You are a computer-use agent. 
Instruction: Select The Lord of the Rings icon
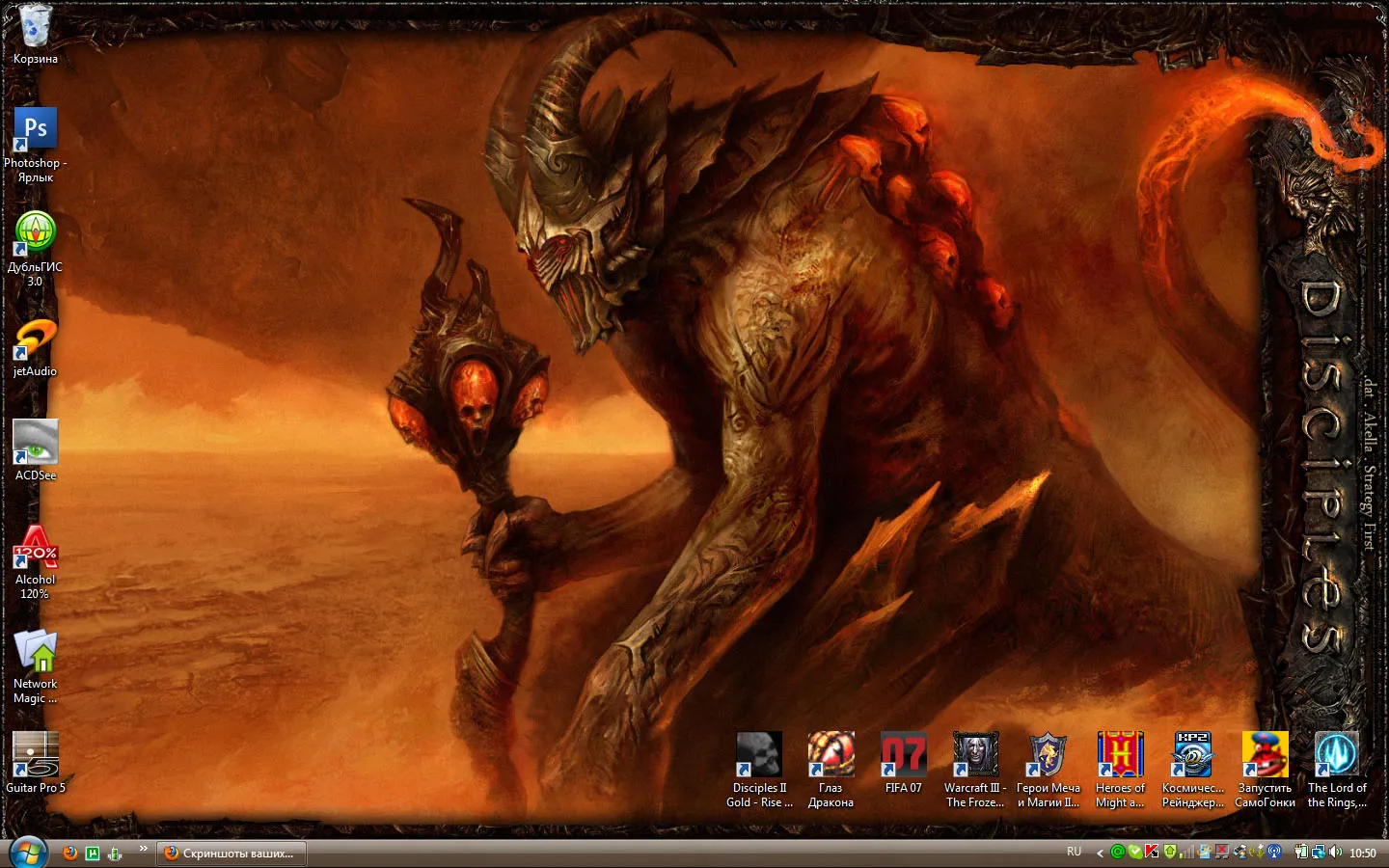[x=1337, y=754]
